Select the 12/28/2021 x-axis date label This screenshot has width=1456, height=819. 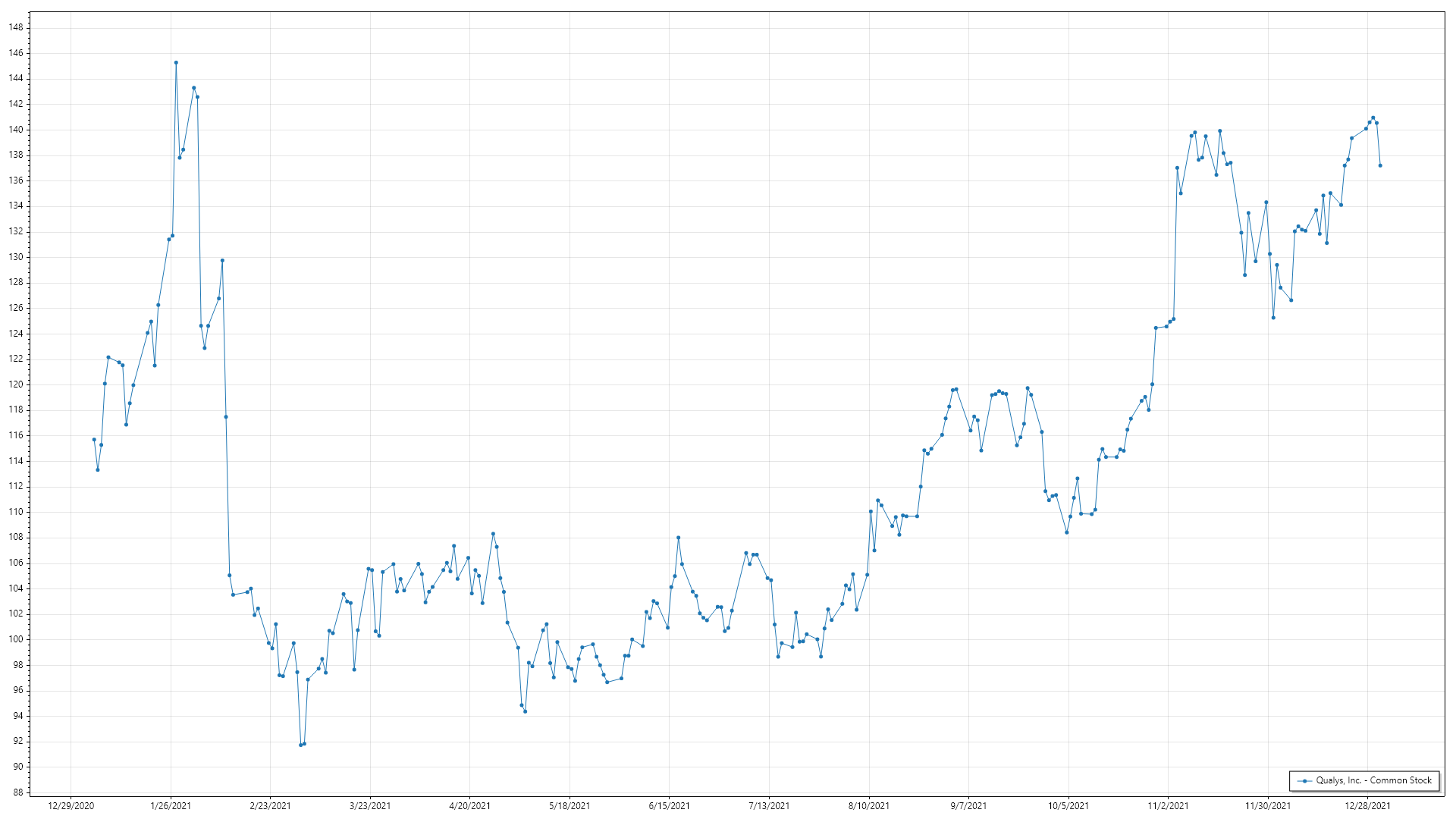(1367, 806)
